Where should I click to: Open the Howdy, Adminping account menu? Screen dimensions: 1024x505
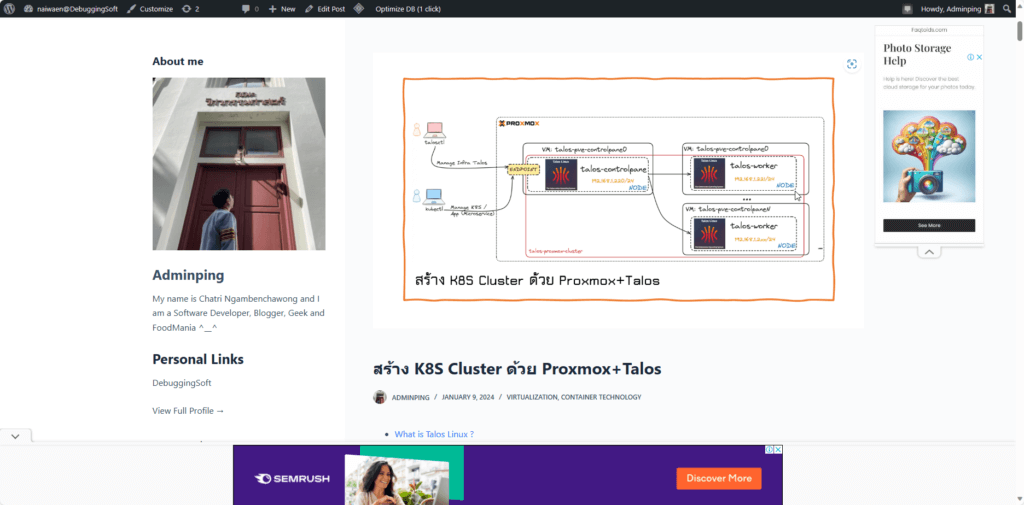pyautogui.click(x=957, y=8)
